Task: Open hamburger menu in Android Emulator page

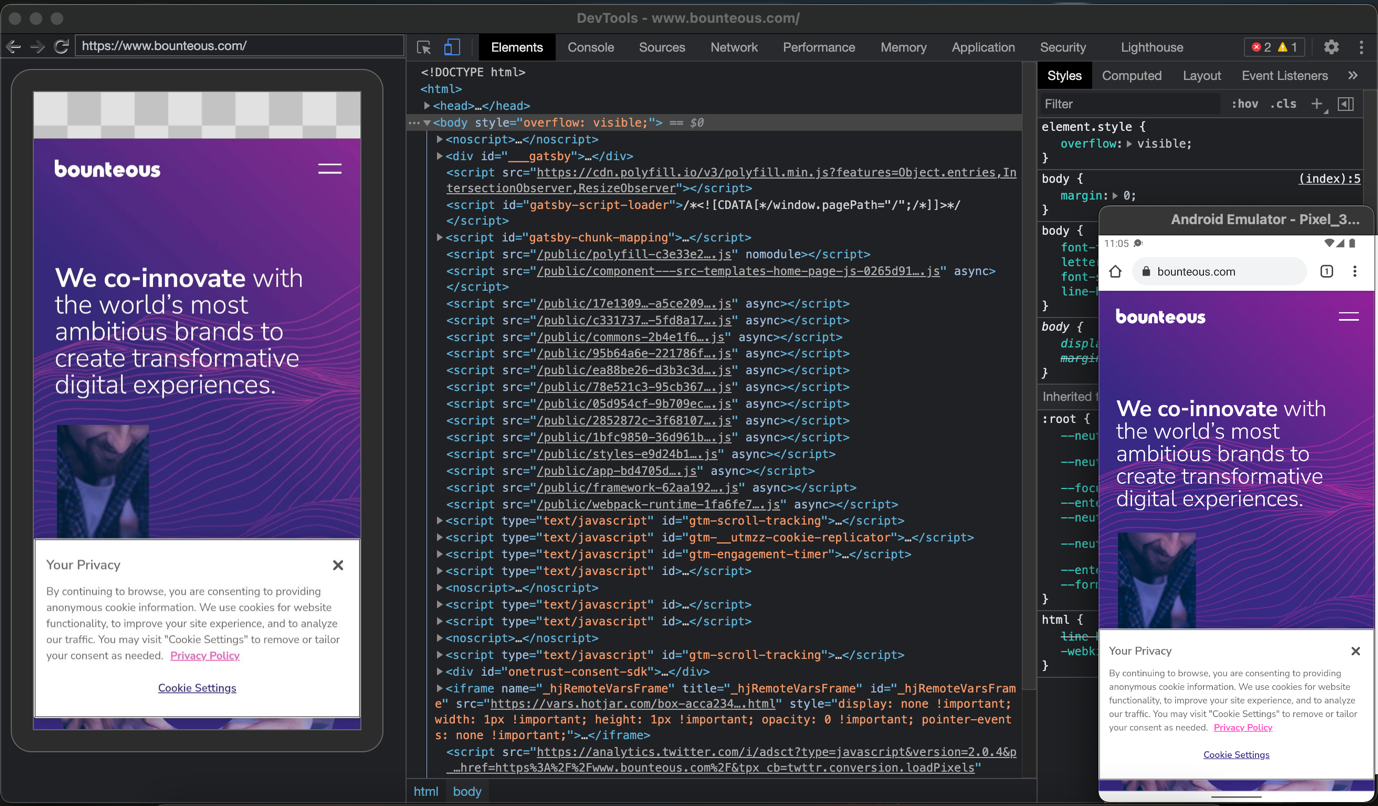Action: [1349, 317]
